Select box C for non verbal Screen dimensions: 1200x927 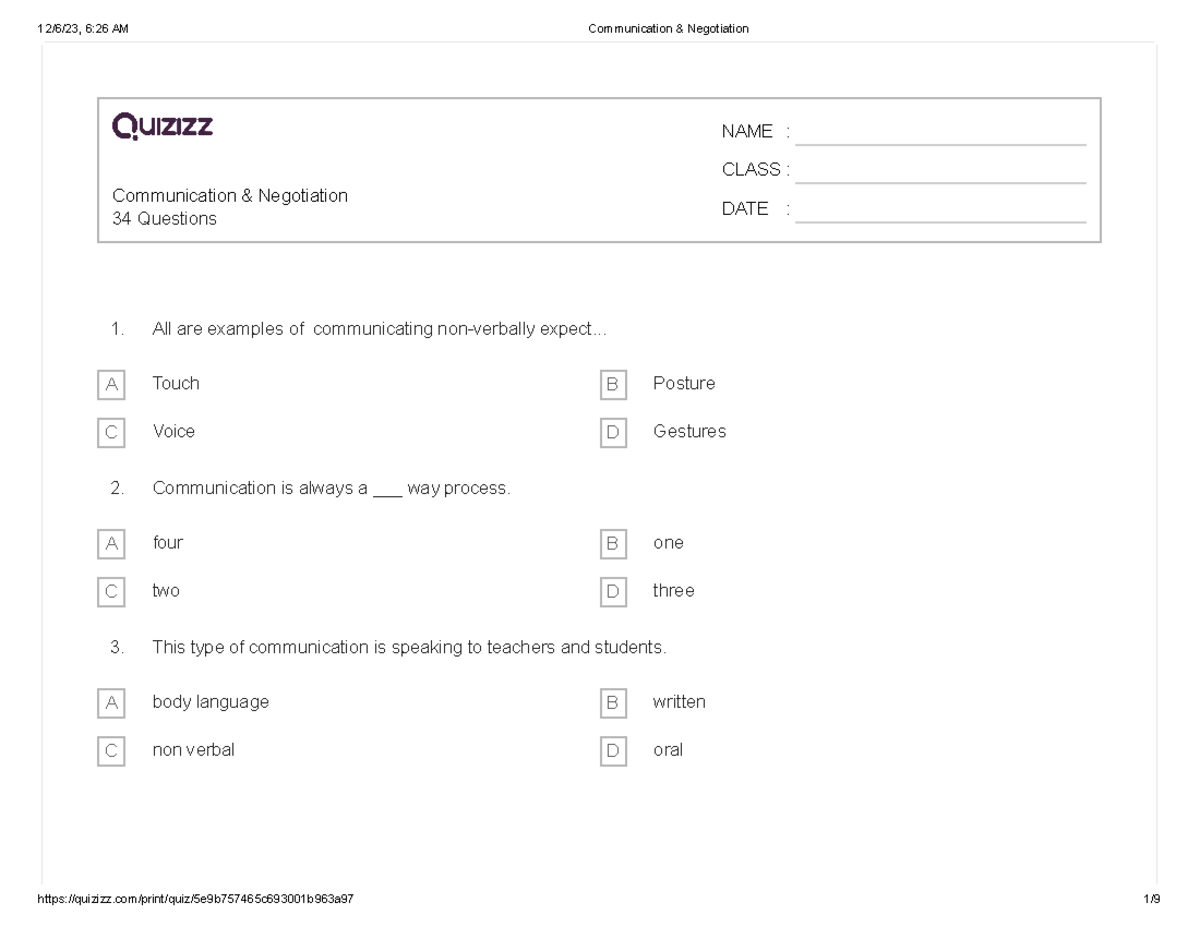112,752
